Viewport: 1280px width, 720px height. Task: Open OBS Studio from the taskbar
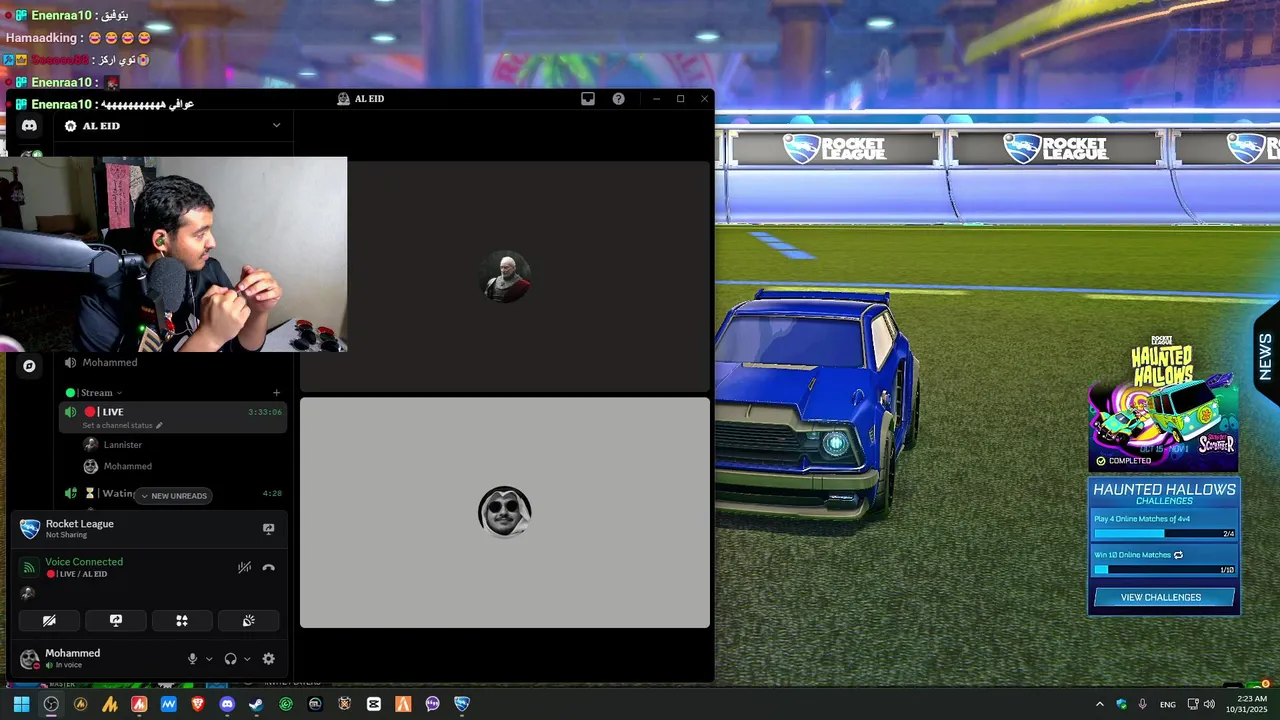[51, 704]
